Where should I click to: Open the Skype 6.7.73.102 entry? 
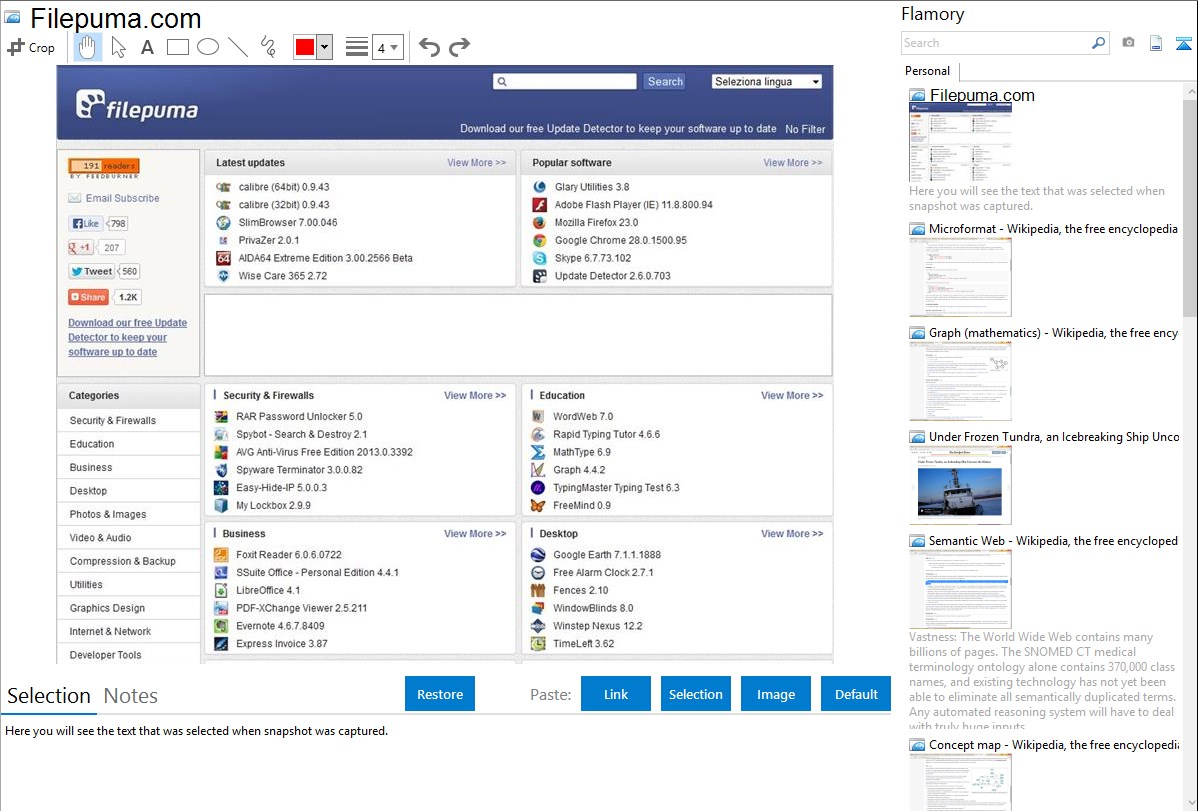[x=593, y=258]
